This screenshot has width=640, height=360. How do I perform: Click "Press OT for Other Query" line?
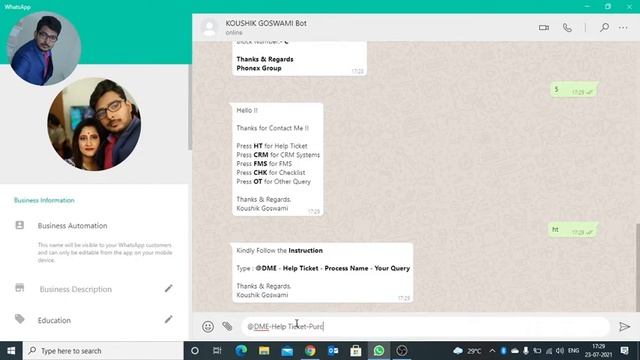click(x=273, y=182)
